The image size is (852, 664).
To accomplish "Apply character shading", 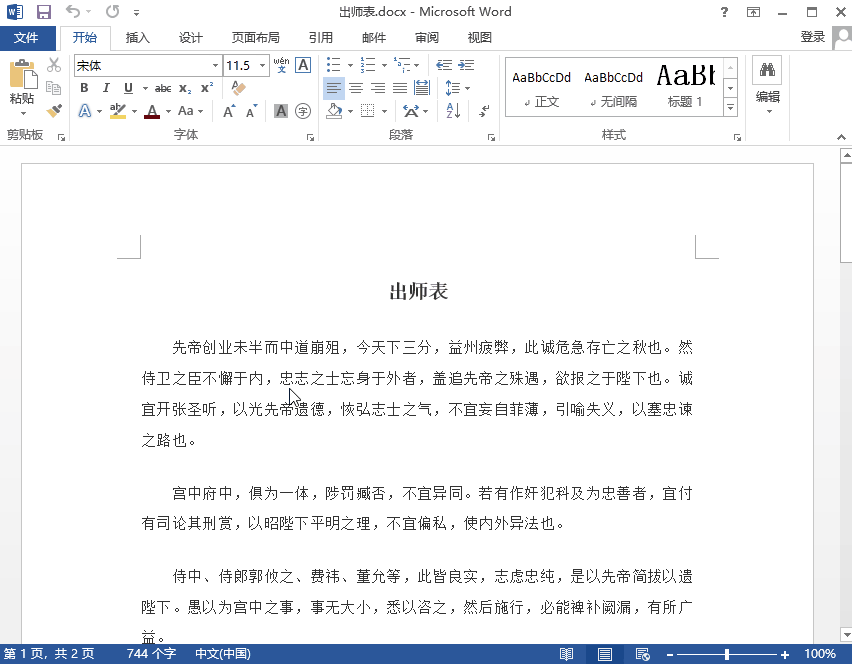I will [x=280, y=111].
